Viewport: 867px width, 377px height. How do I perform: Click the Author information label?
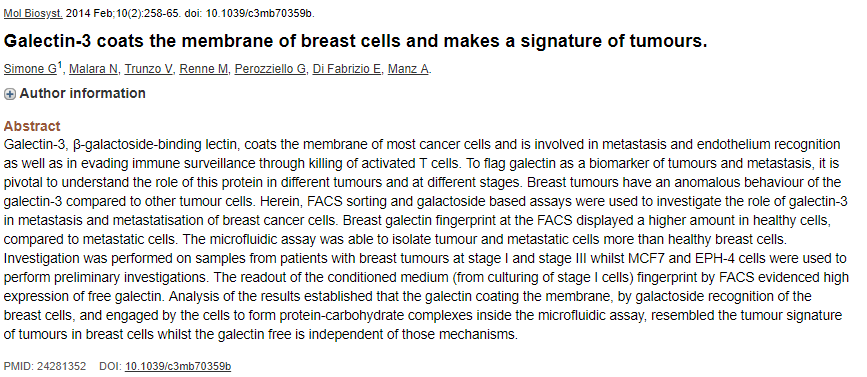[82, 93]
